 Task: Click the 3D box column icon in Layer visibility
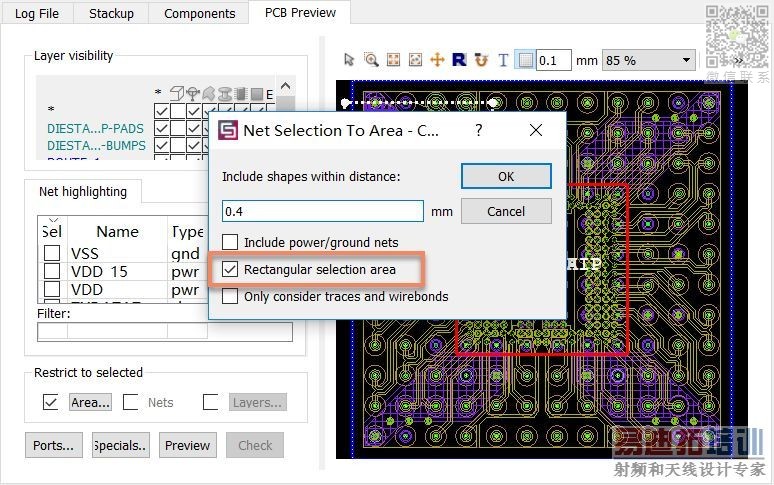[x=177, y=93]
